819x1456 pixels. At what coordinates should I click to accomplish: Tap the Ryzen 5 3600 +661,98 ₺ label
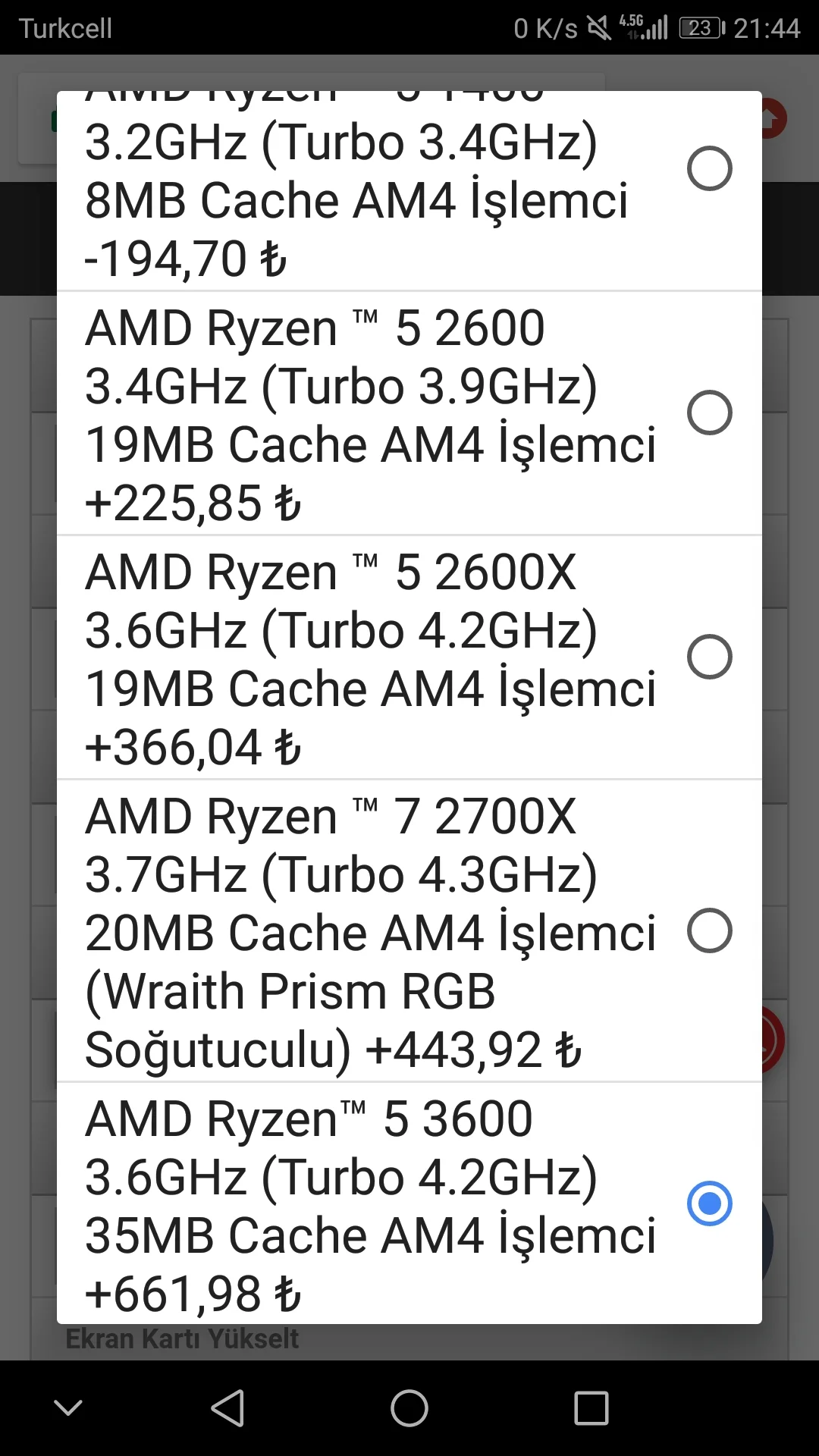point(370,1205)
